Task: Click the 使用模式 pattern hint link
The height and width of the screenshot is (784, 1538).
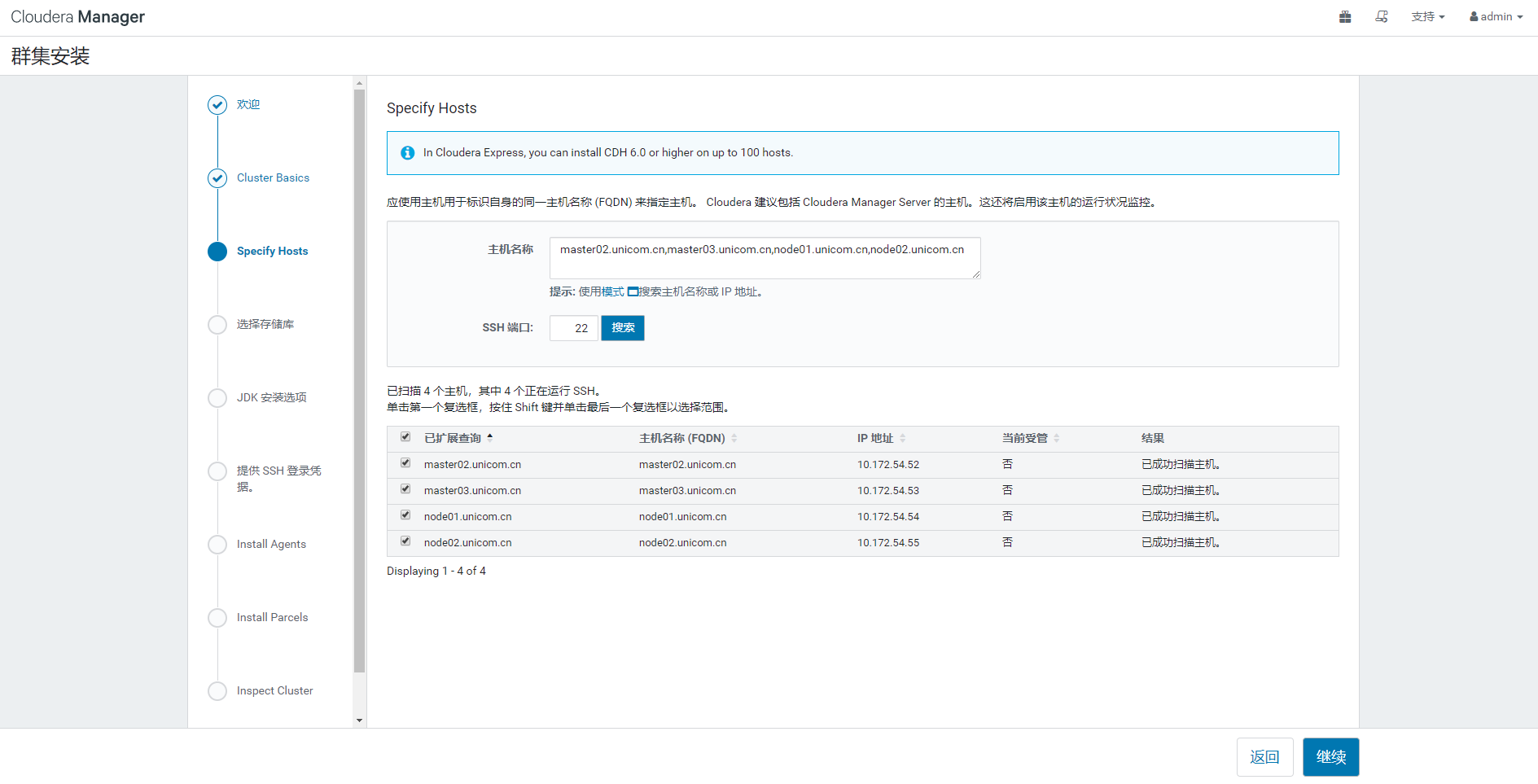Action: 601,291
